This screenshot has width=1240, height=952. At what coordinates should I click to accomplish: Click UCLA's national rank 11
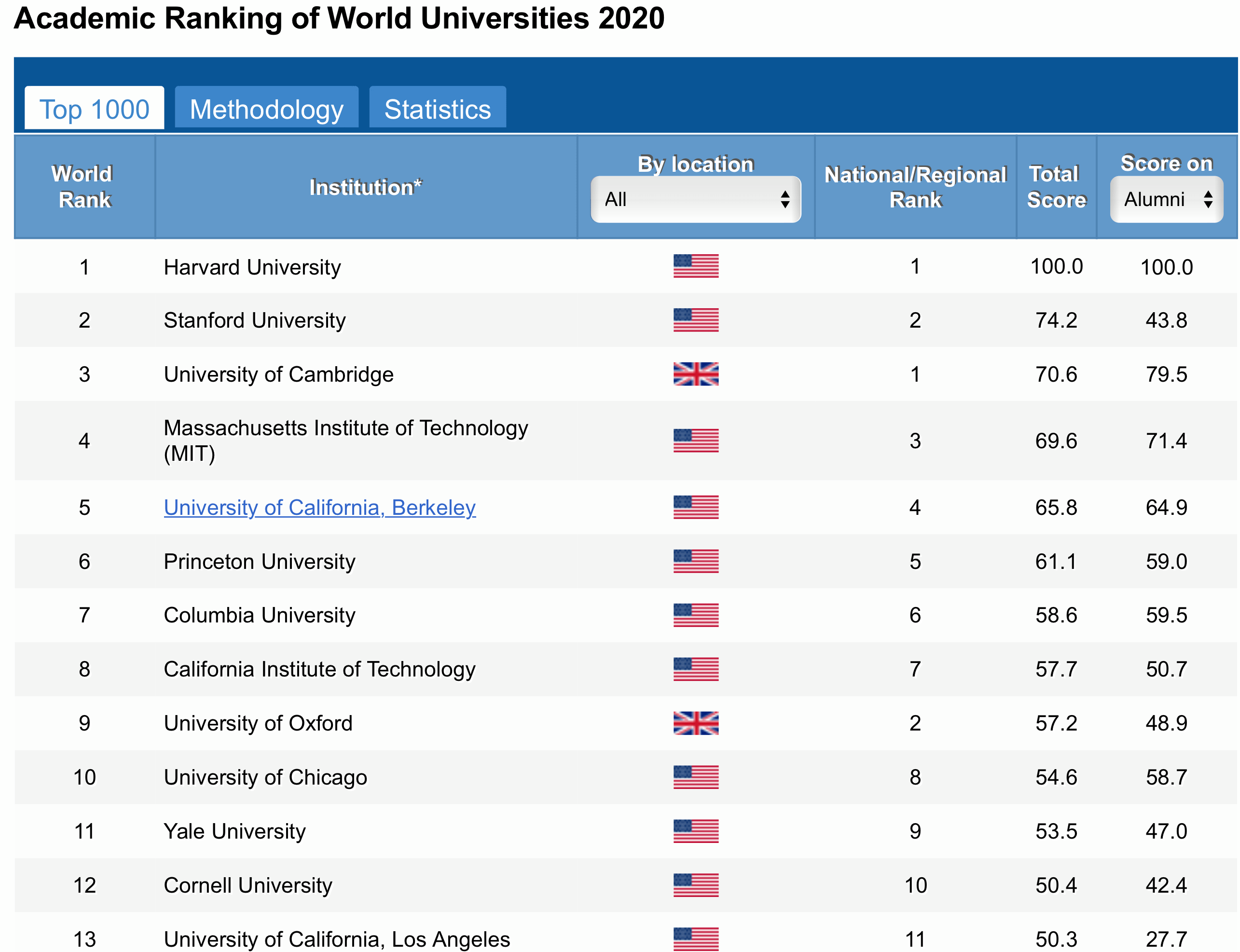tap(915, 939)
